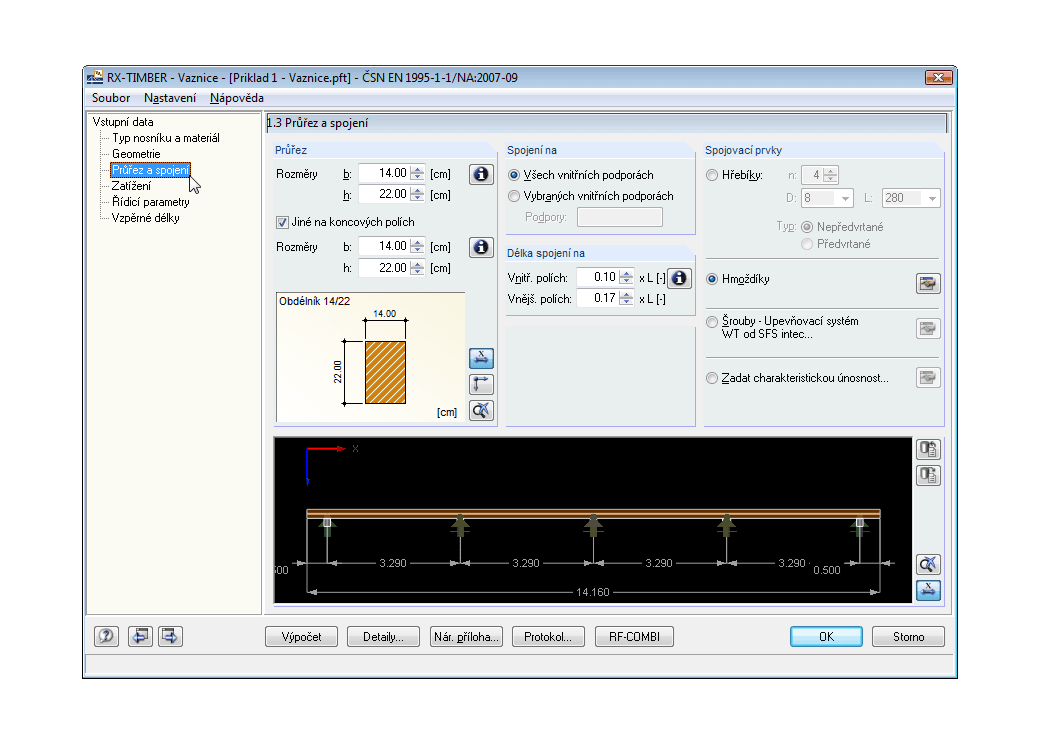Click the Výpočet button
This screenshot has height=744, width=1040.
point(301,637)
